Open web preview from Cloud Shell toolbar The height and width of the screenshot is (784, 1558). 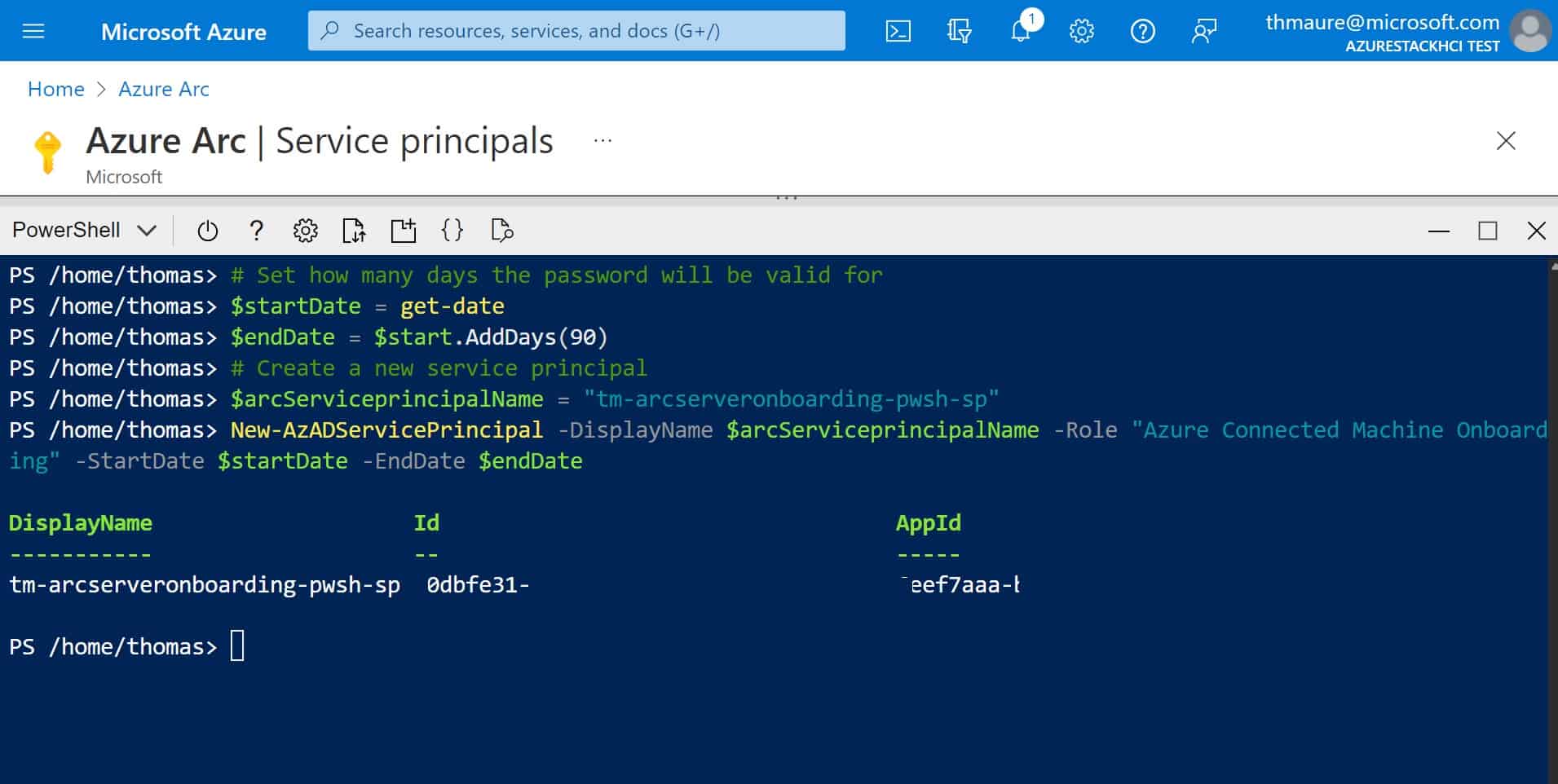[501, 230]
